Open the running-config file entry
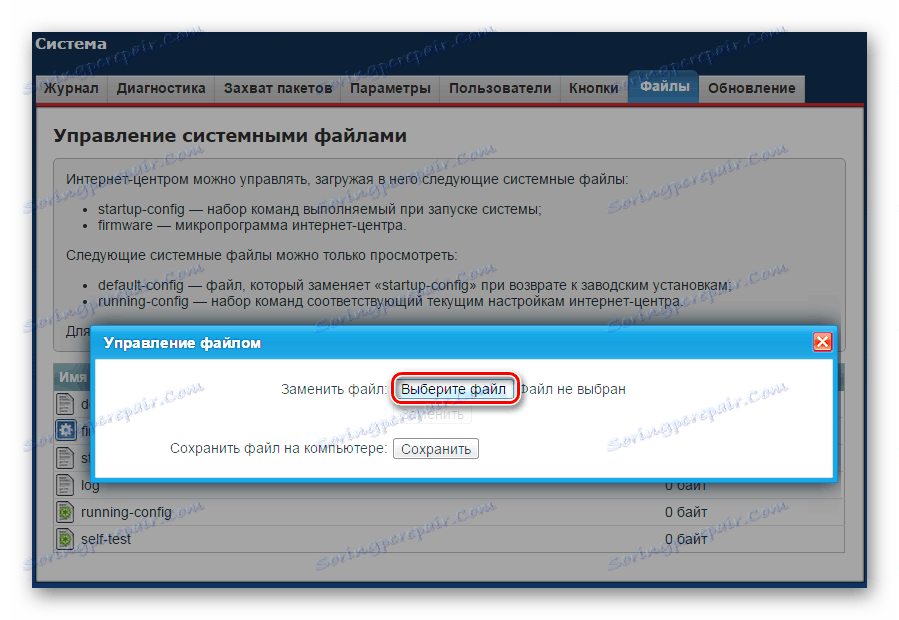 126,511
